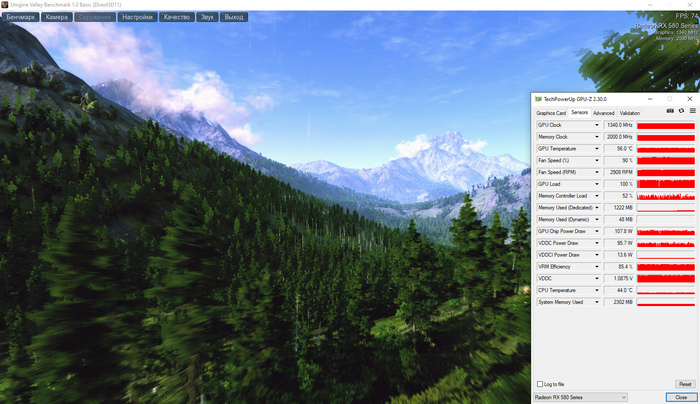
Task: Open the Validation tab
Action: pos(630,113)
